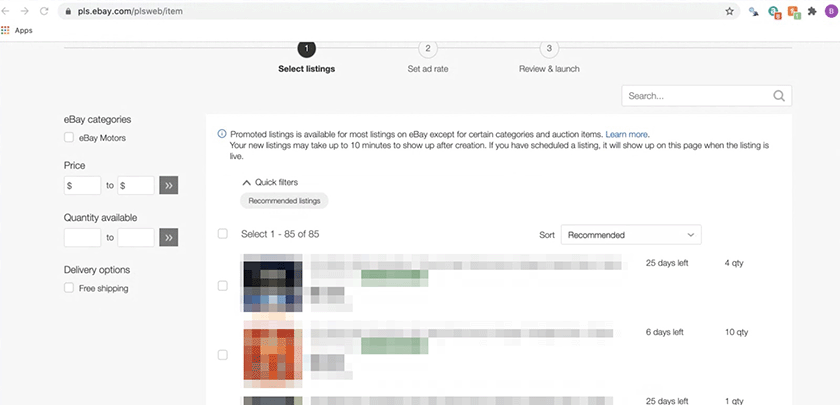Click the '4 qty' text
Image resolution: width=840 pixels, height=405 pixels.
click(734, 263)
